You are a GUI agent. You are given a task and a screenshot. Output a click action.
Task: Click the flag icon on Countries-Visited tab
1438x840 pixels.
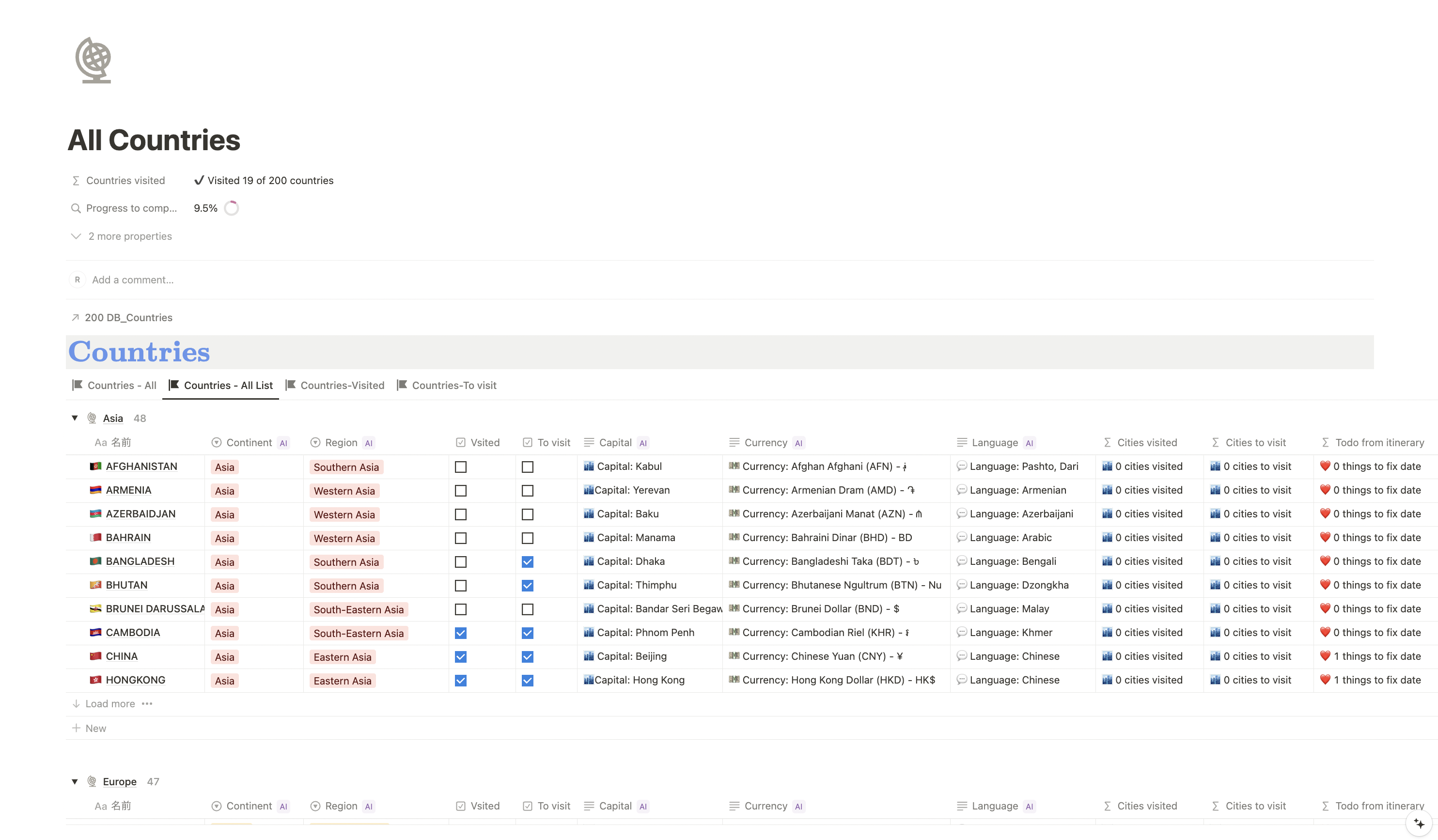(291, 385)
